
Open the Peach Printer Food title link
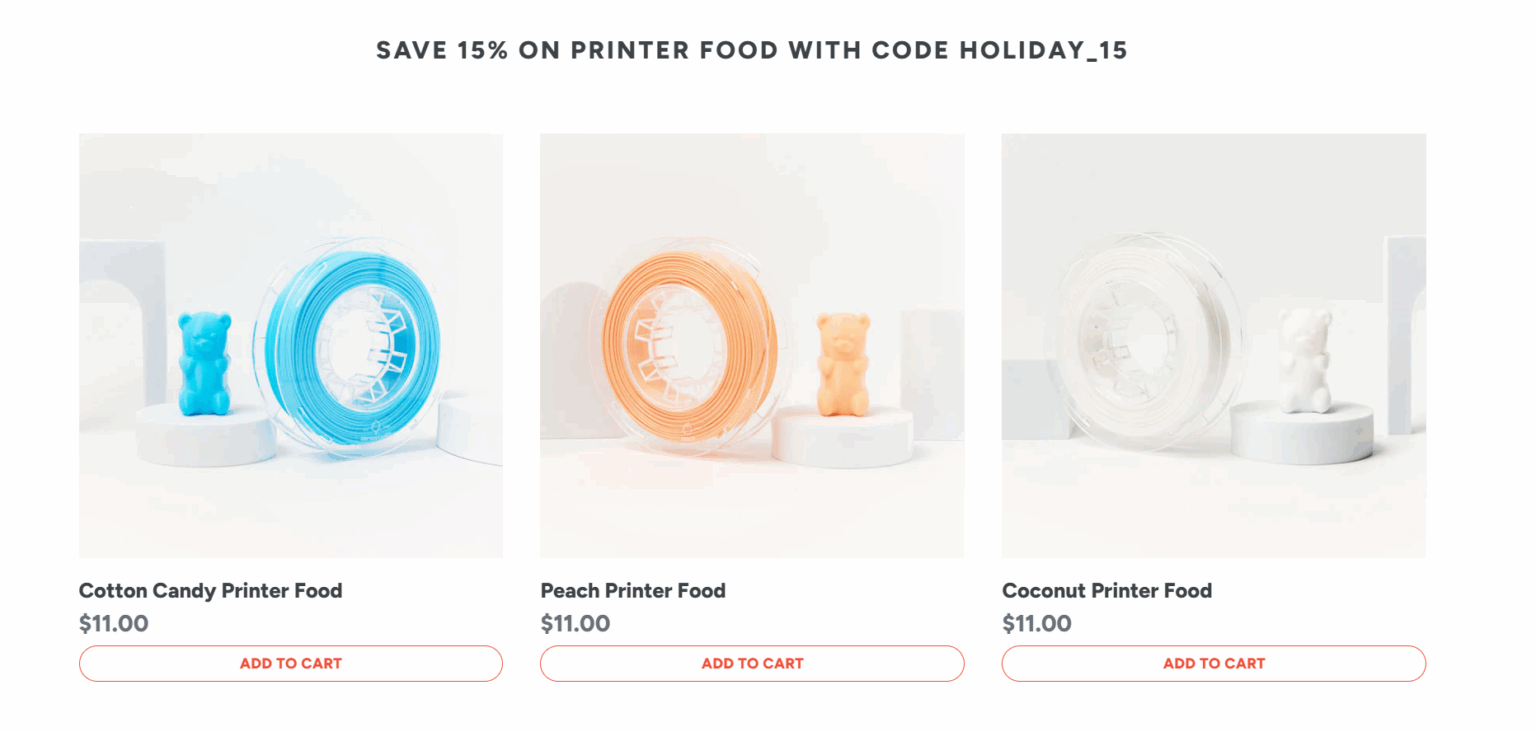click(x=633, y=591)
